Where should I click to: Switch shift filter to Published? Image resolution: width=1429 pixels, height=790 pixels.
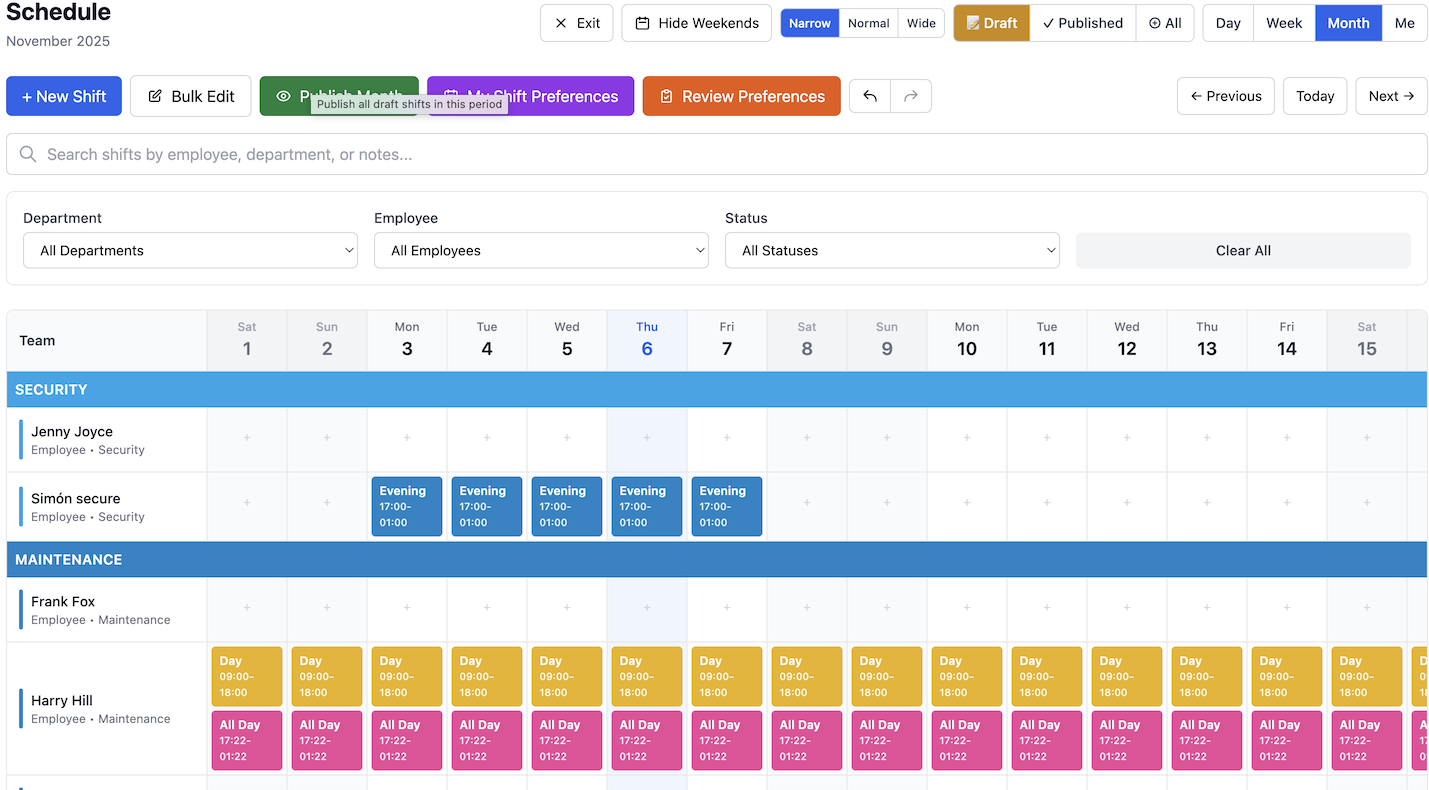1082,23
